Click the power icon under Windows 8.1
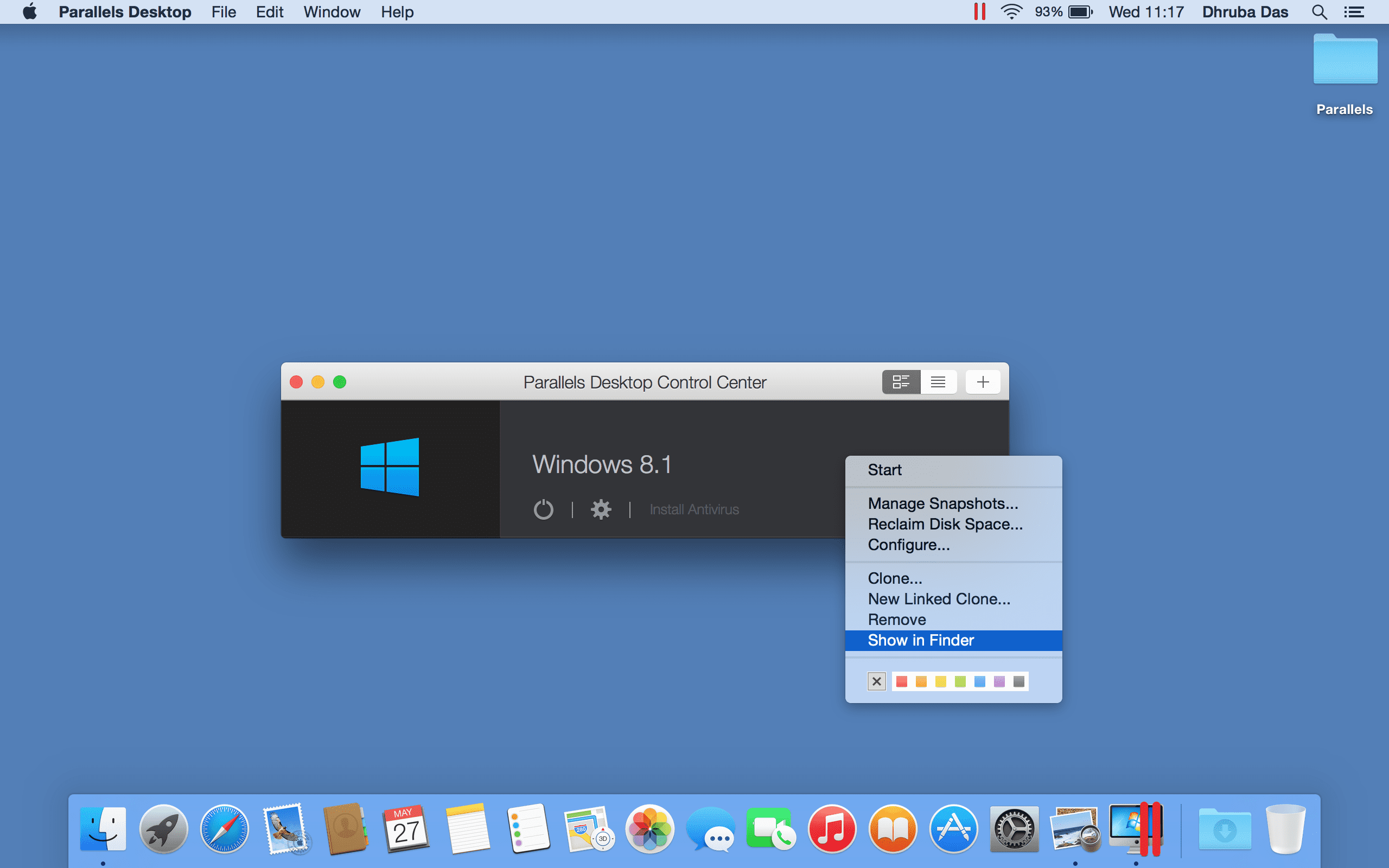The height and width of the screenshot is (868, 1389). (543, 509)
